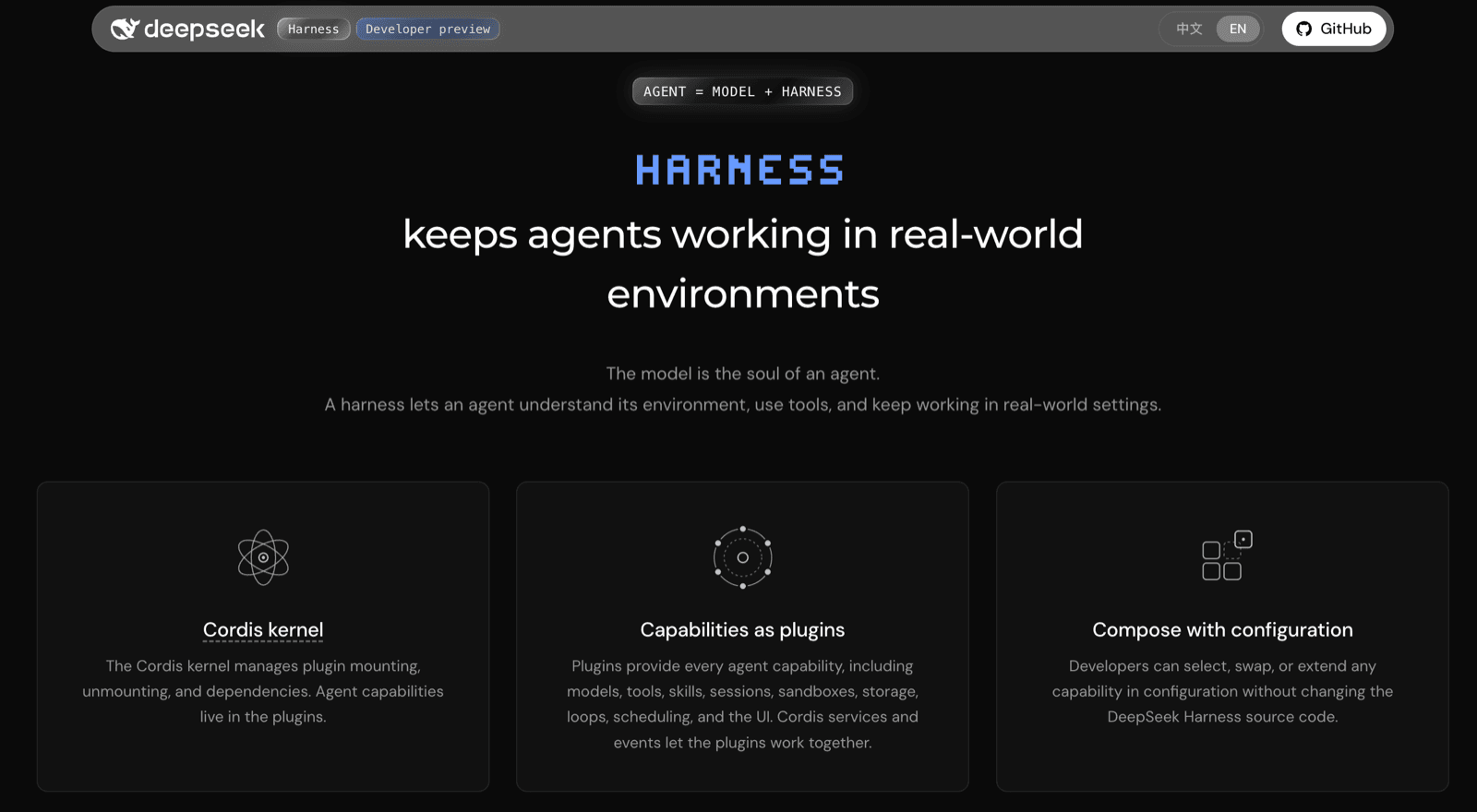1477x812 pixels.
Task: Click the Developer preview badge
Action: click(x=427, y=29)
